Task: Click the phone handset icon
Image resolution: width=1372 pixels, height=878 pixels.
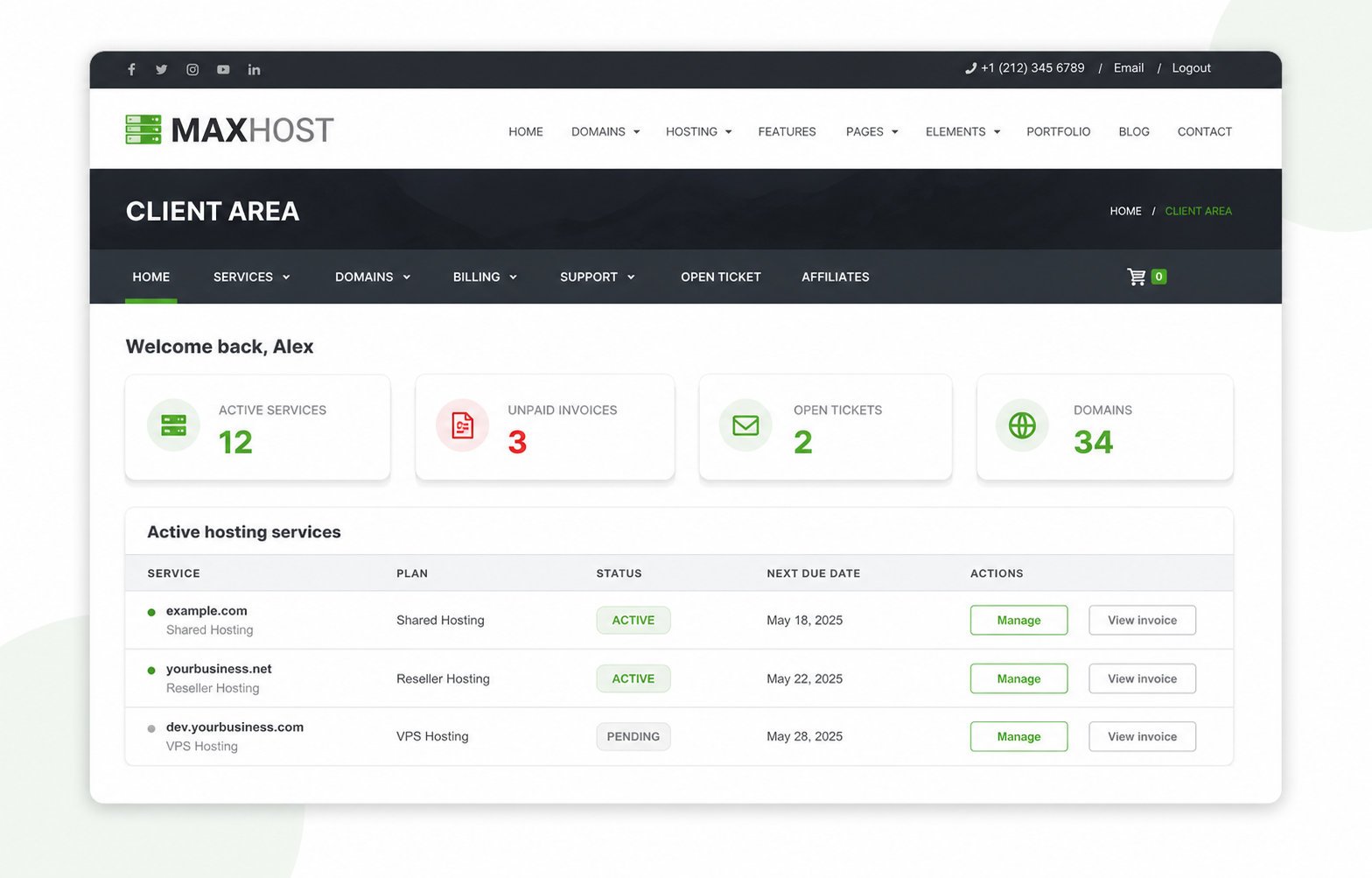Action: click(x=970, y=68)
